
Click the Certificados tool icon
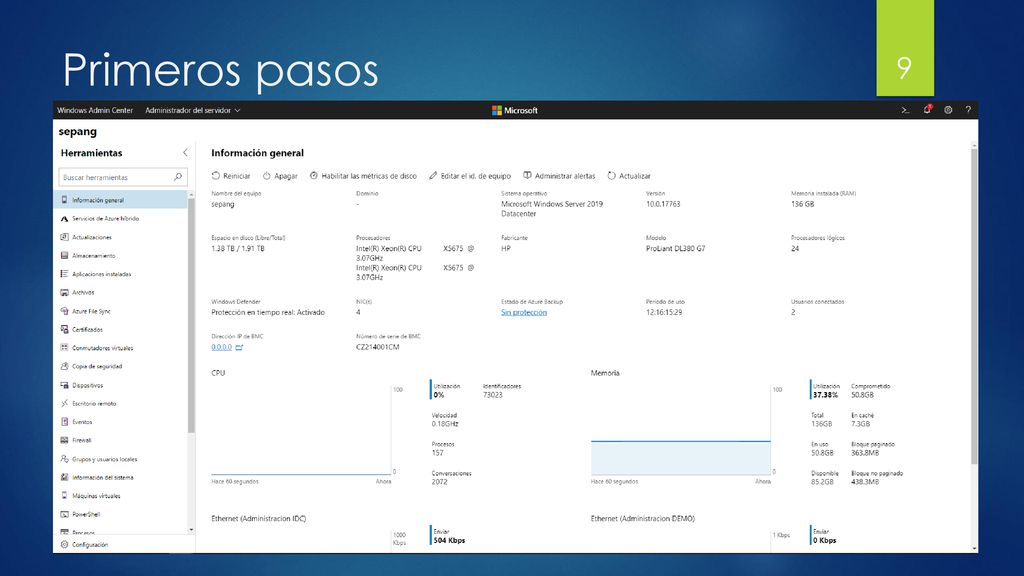pyautogui.click(x=64, y=329)
